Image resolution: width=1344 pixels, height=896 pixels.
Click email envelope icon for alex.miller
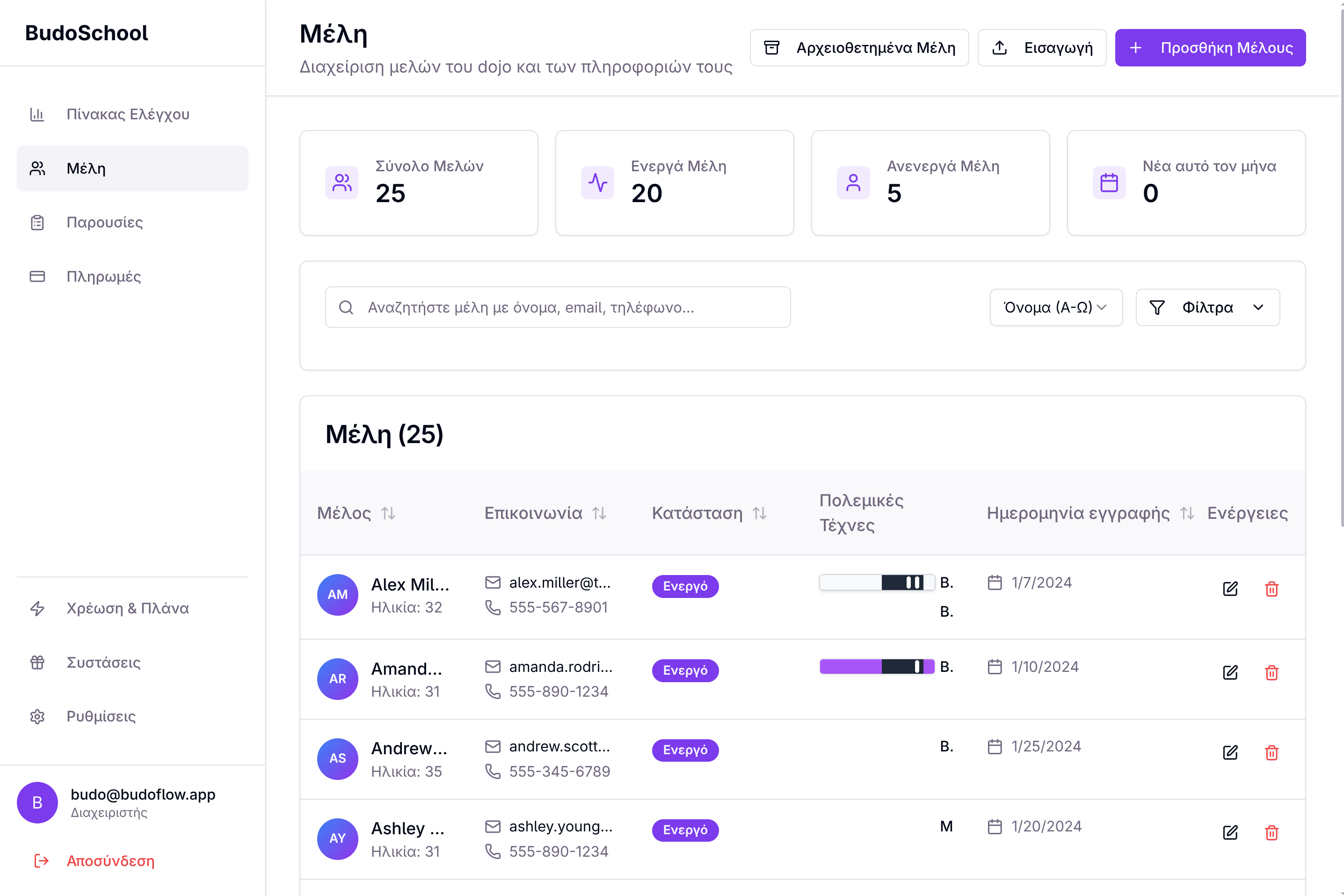coord(492,583)
